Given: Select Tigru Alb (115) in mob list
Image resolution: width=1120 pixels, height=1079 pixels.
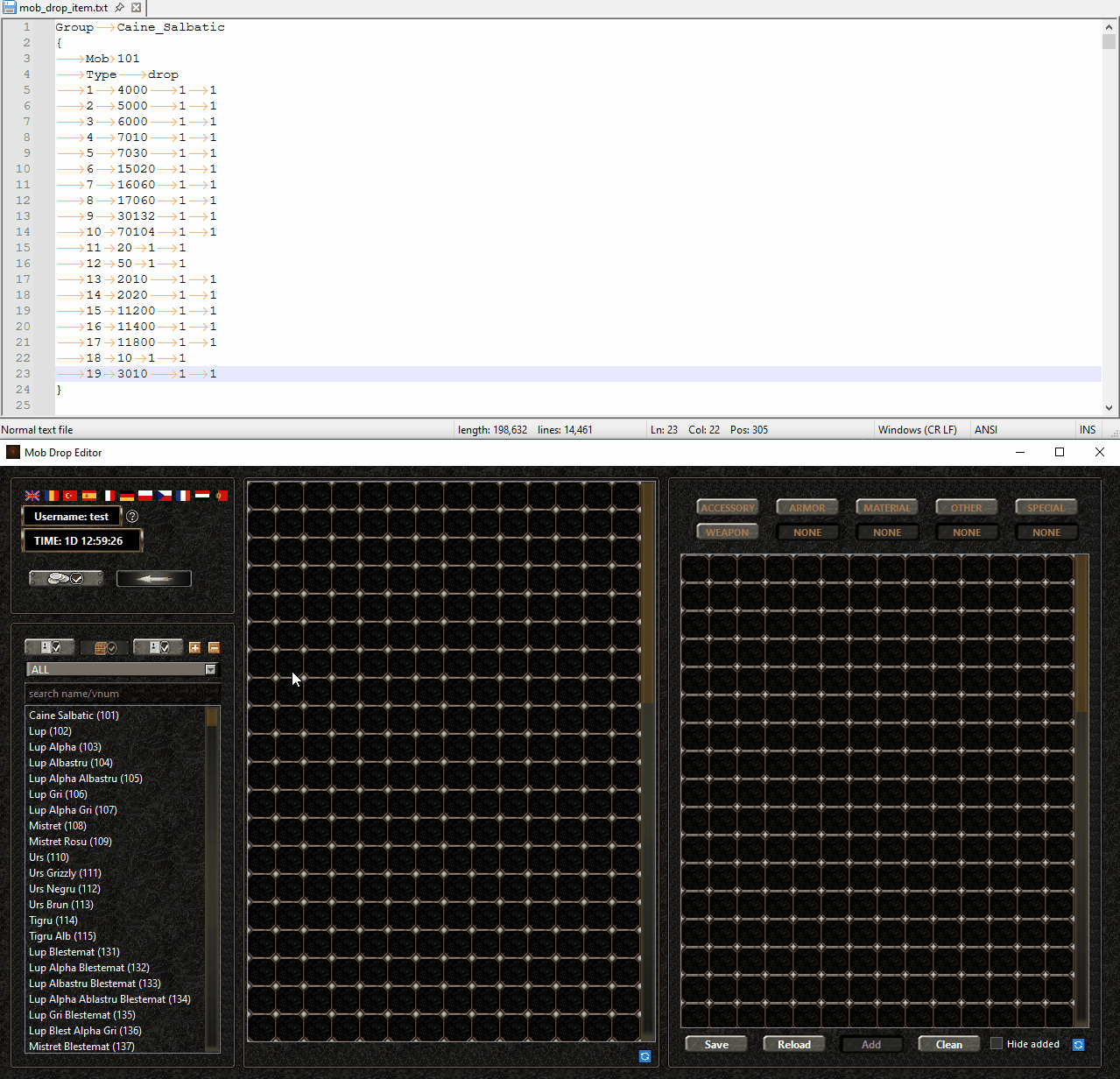Looking at the screenshot, I should pos(62,936).
